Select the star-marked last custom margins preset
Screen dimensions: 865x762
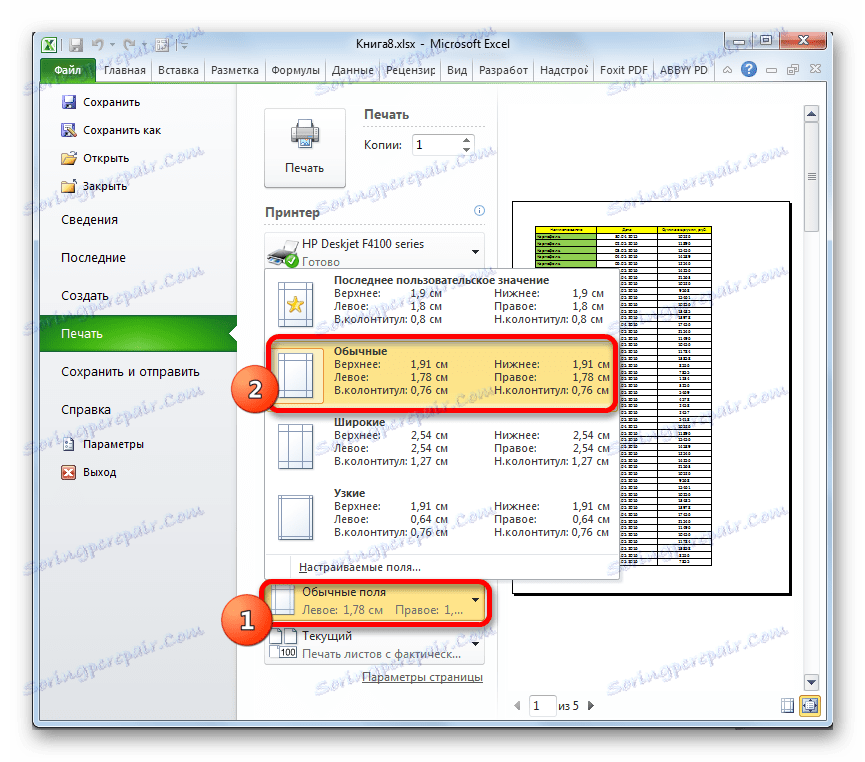coord(441,300)
